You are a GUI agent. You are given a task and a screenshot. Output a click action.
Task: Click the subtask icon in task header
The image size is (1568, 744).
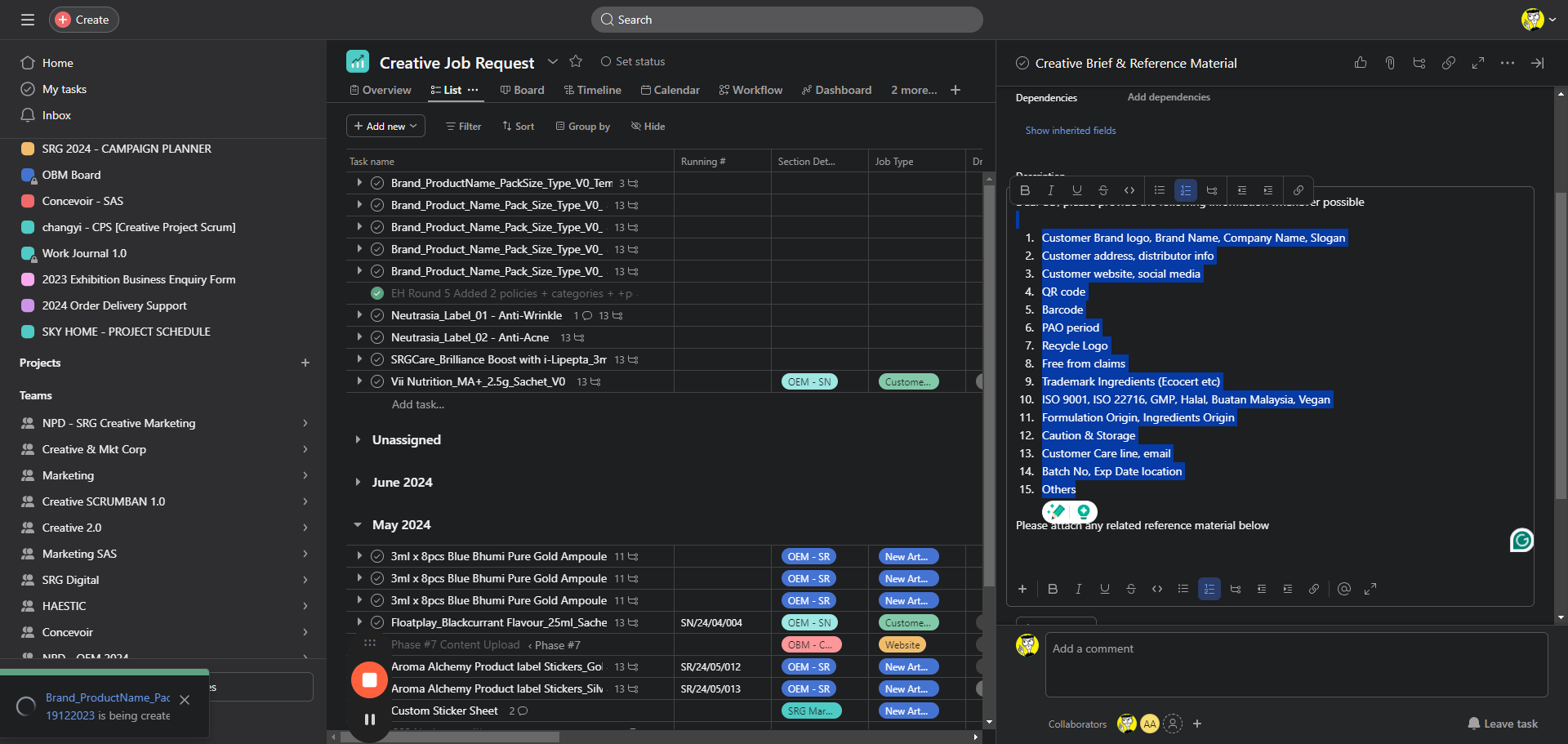[x=1419, y=63]
